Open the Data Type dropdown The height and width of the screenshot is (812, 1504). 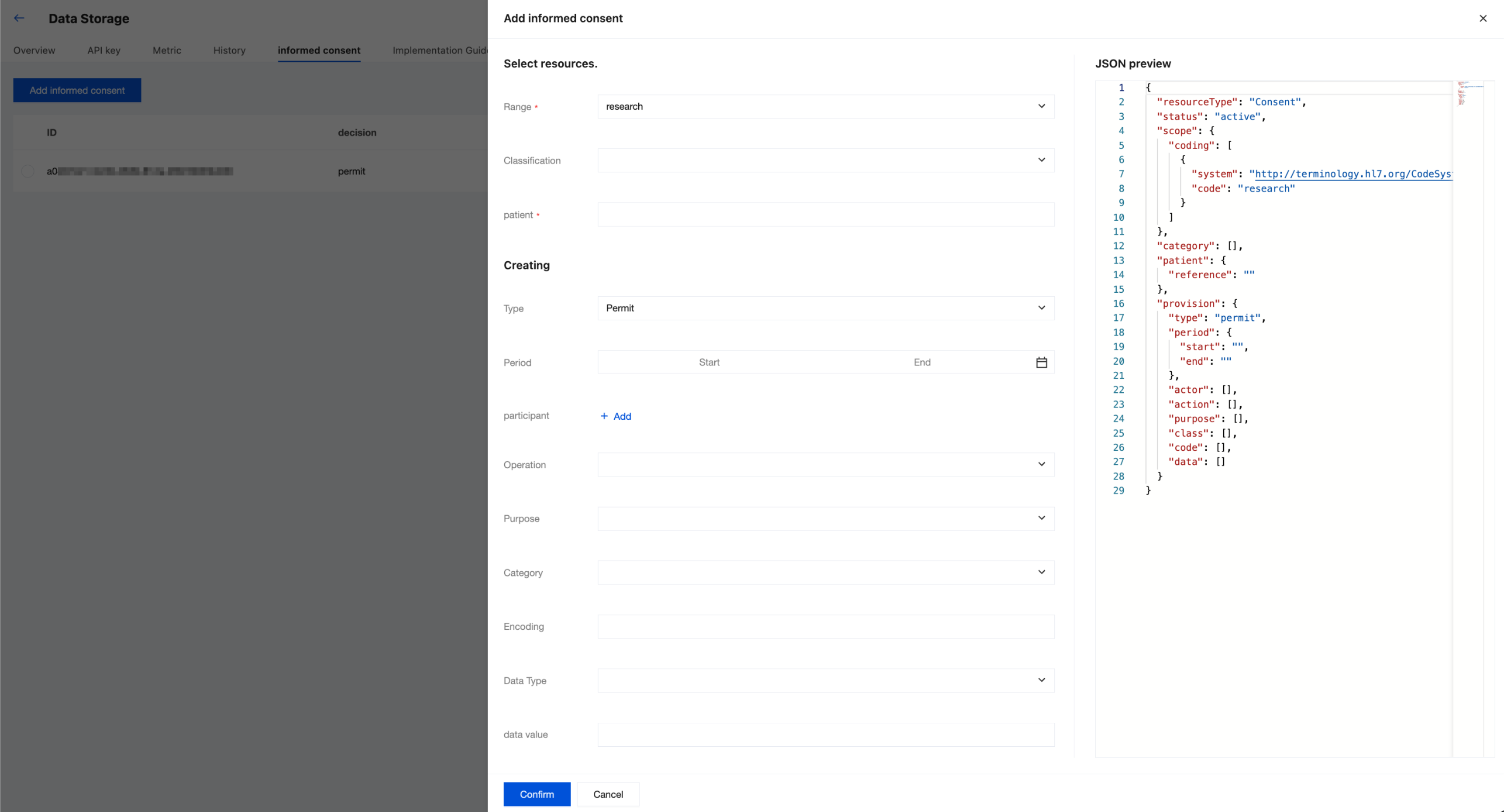pos(826,681)
